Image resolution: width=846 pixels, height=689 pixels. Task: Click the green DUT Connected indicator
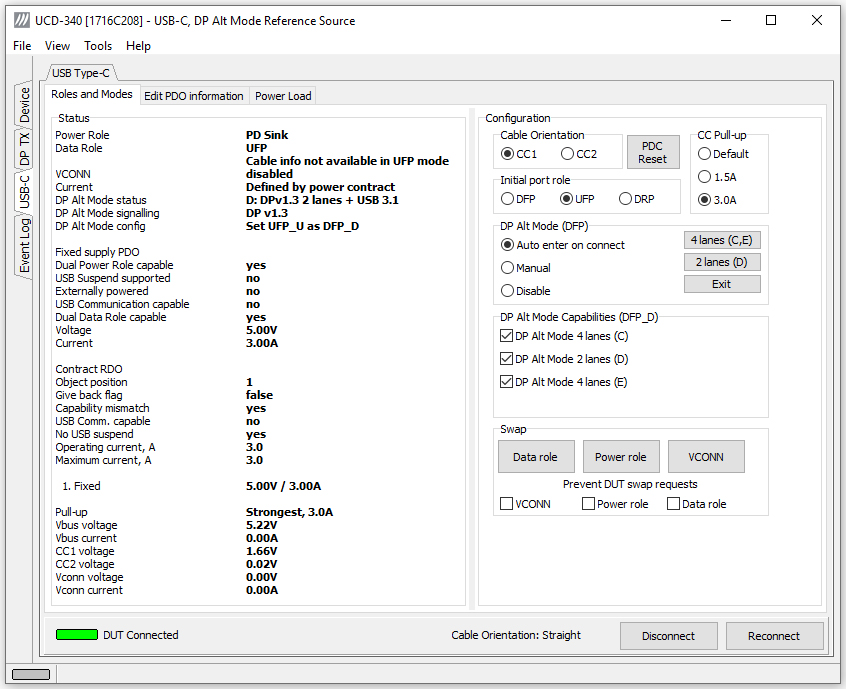tap(77, 635)
